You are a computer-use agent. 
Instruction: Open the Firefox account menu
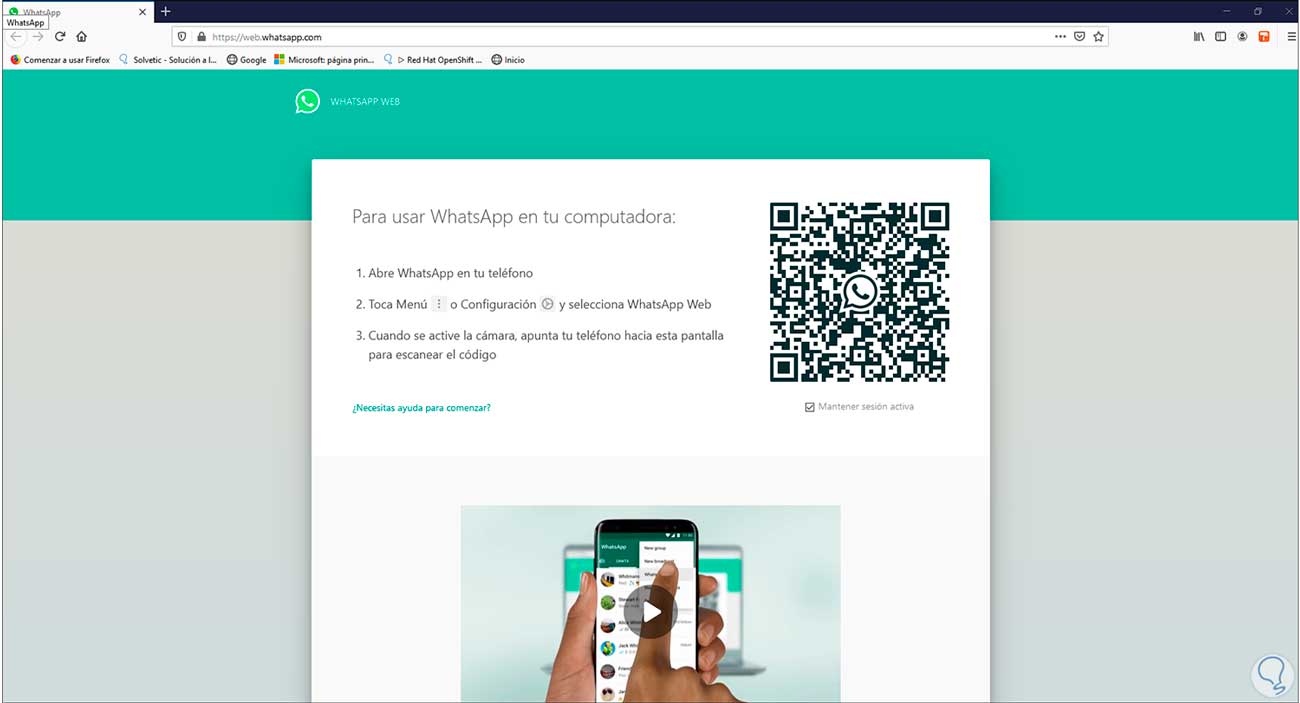pyautogui.click(x=1242, y=36)
